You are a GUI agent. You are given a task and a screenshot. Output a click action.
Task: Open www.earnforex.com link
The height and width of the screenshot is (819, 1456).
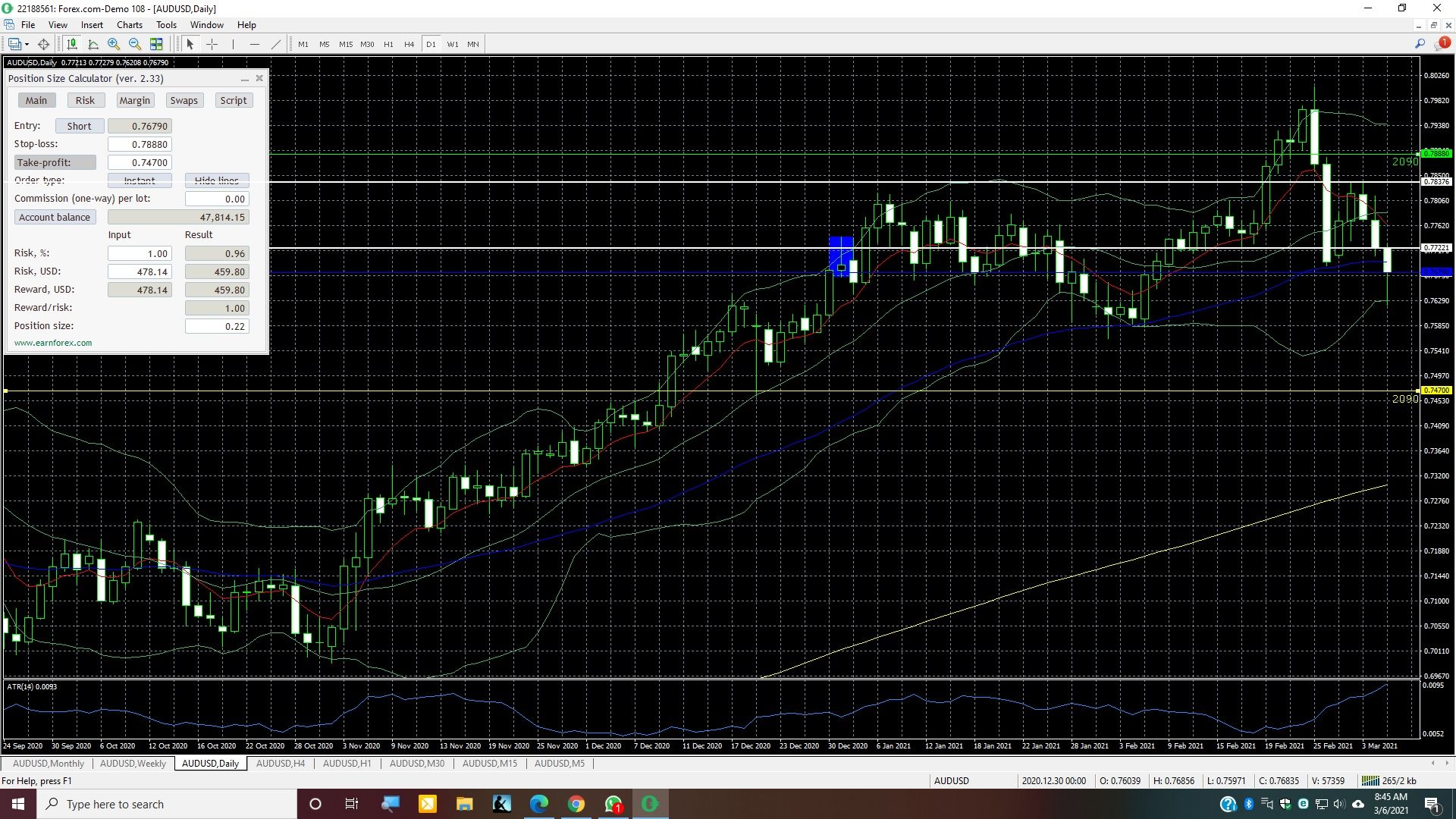coord(53,343)
